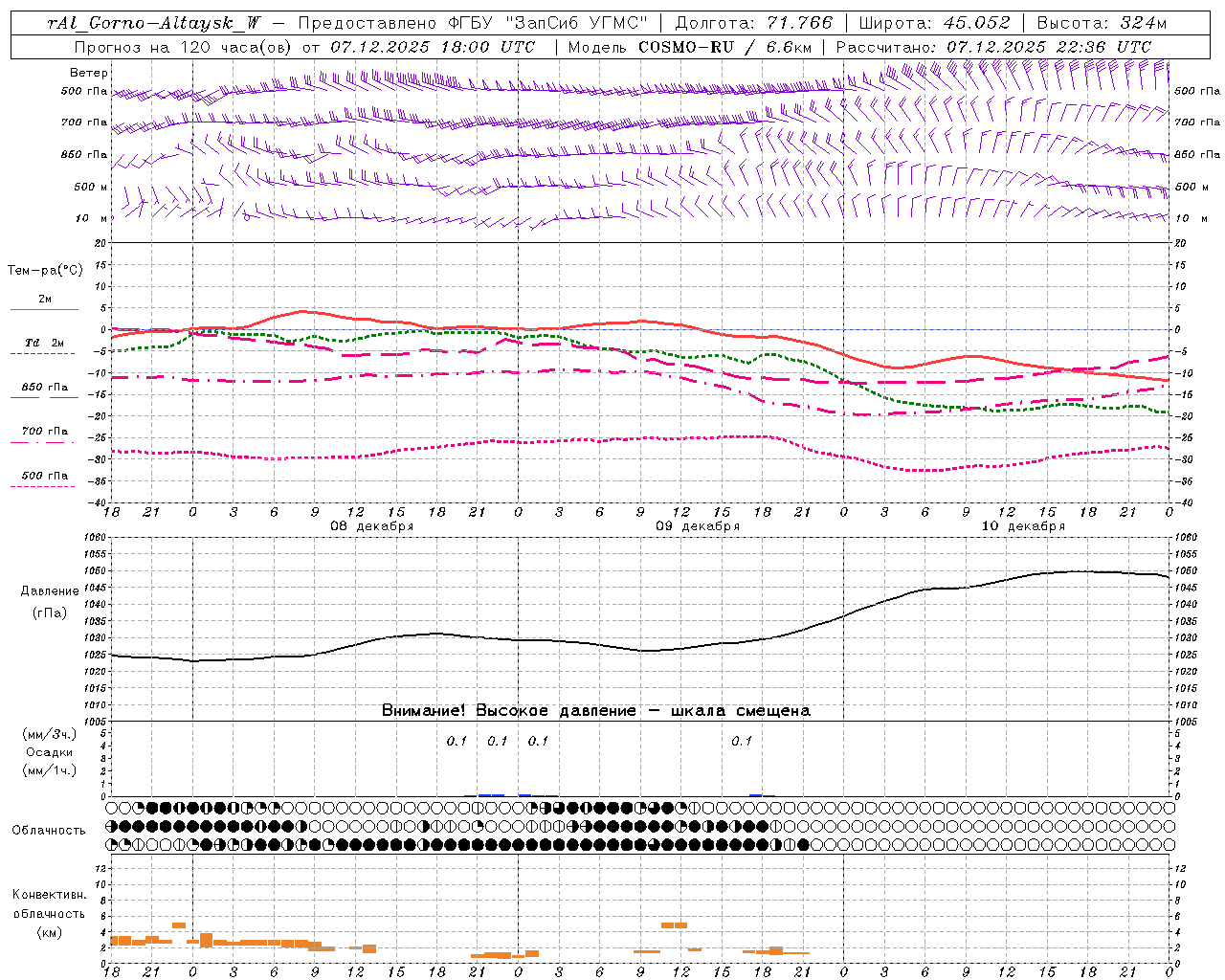Click the 700 гПа temperature legend entry

click(45, 432)
